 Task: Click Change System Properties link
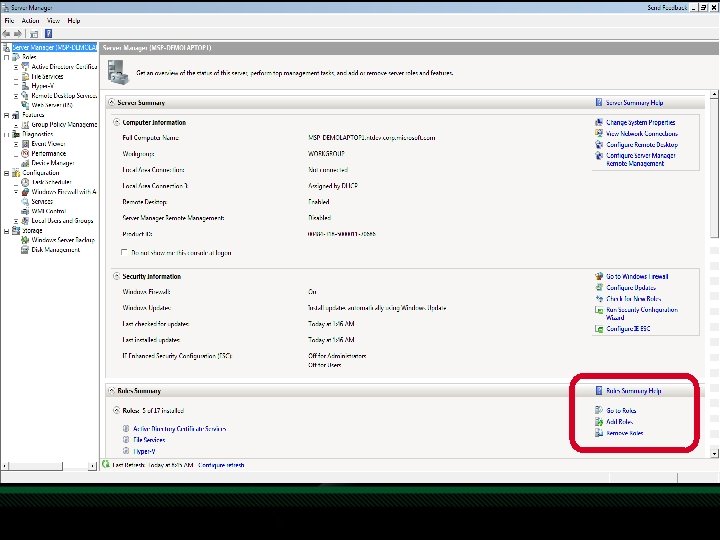pos(641,123)
